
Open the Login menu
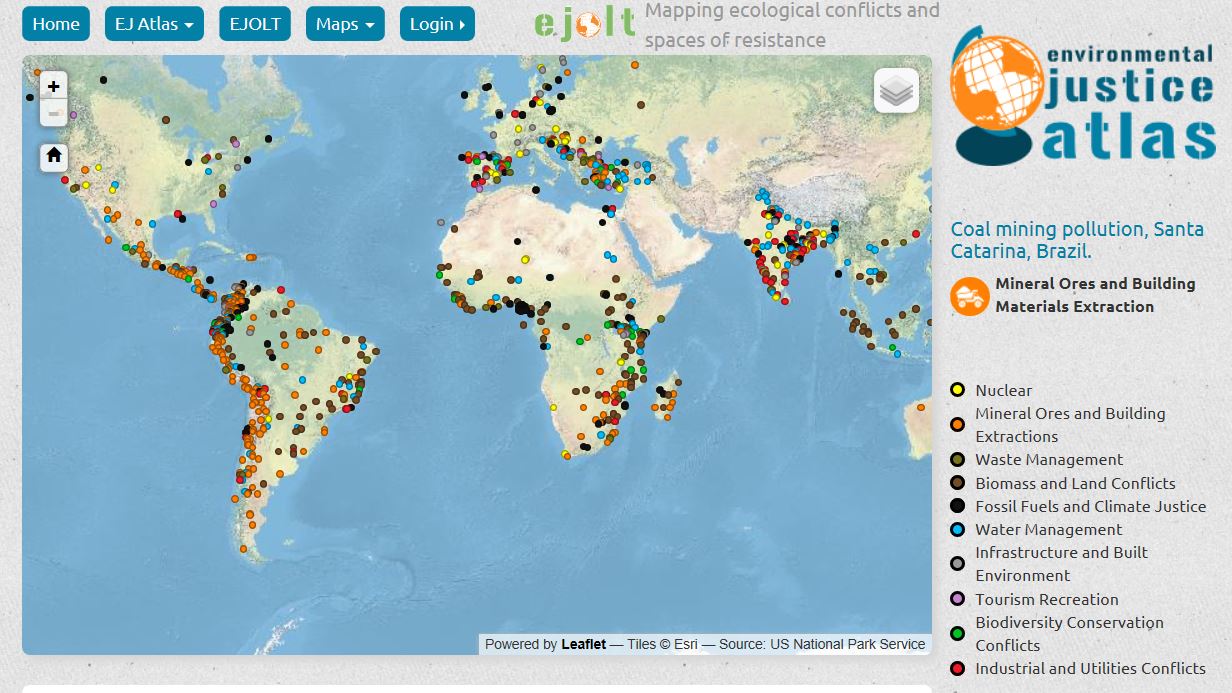437,24
